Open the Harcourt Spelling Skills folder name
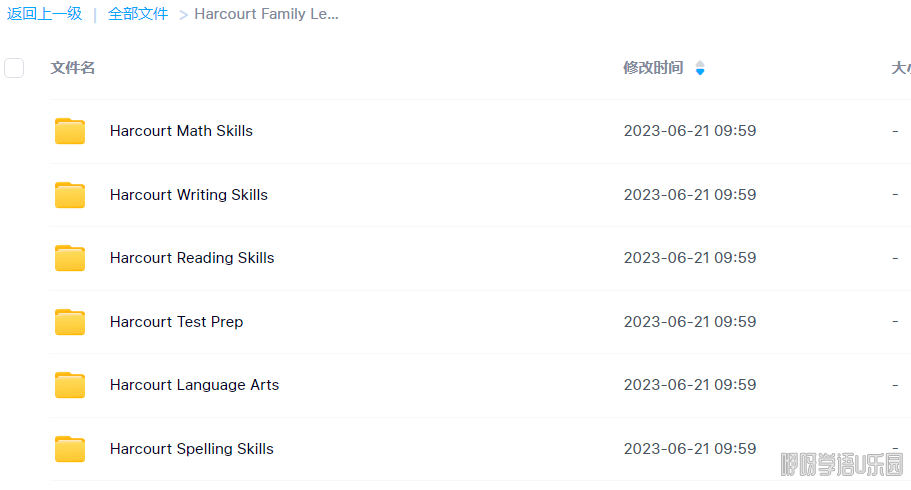 [192, 449]
